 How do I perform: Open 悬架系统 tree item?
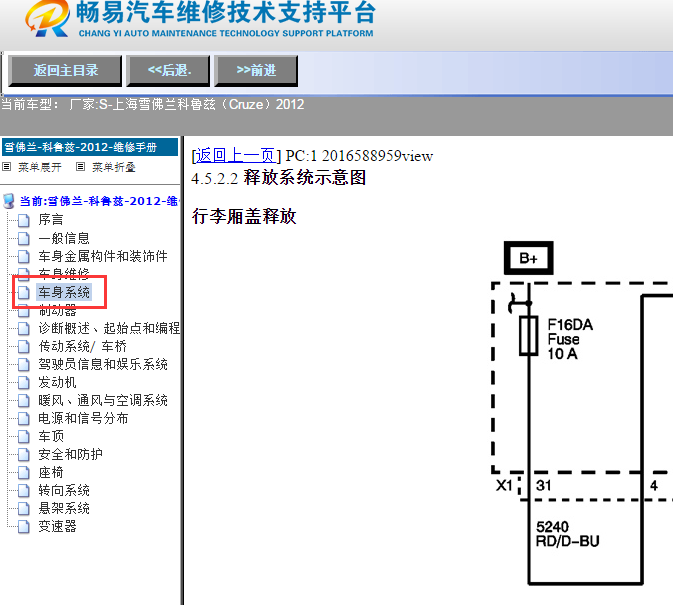click(x=64, y=508)
